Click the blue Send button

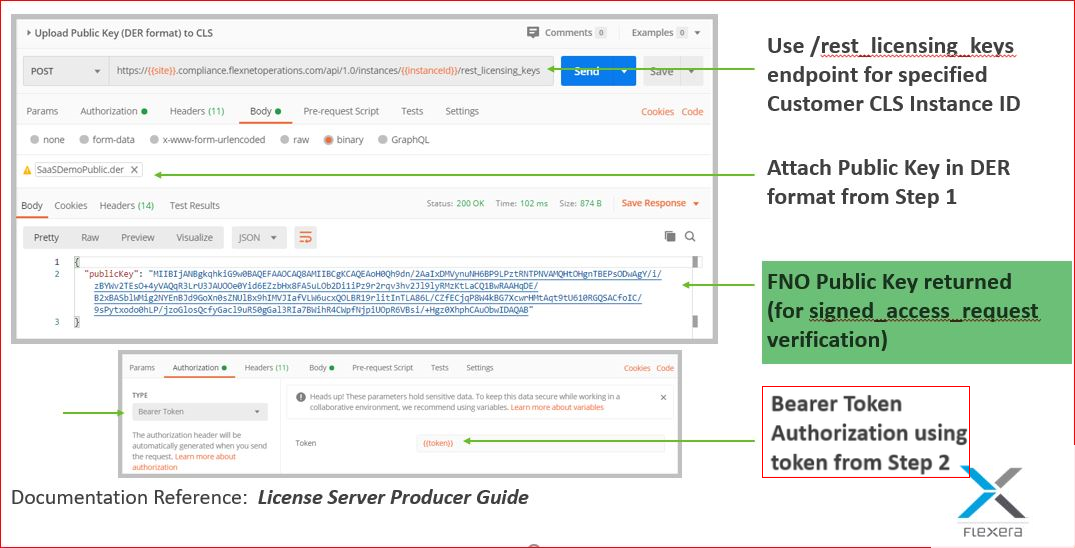click(587, 71)
